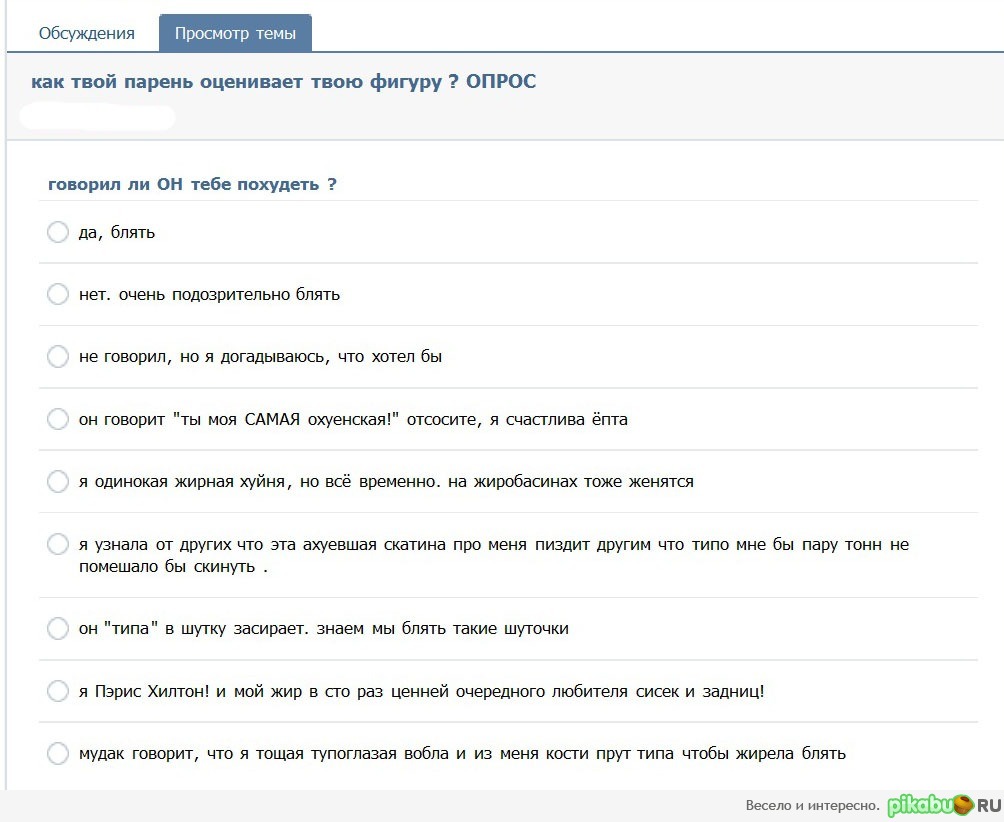Viewport: 1004px width, 822px height.
Task: Click topic title 'как твой парень оценивает твою фигуру'
Action: (284, 82)
